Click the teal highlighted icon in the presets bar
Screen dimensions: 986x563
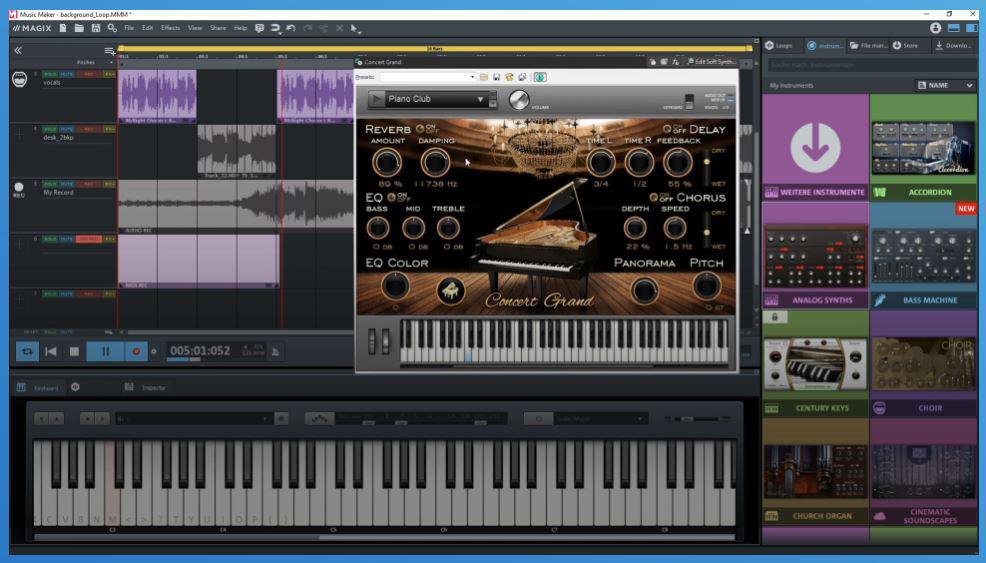coord(540,77)
